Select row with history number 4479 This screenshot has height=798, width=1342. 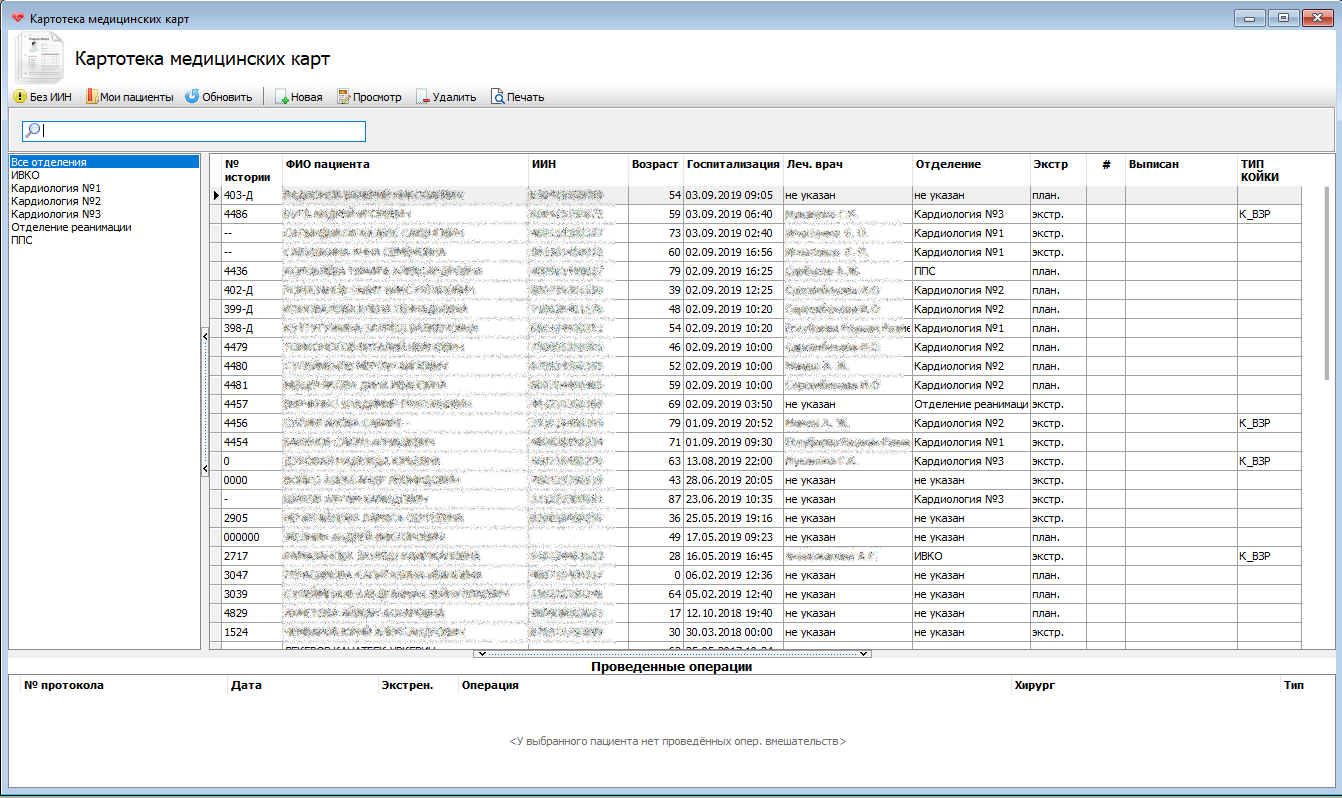pyautogui.click(x=755, y=347)
